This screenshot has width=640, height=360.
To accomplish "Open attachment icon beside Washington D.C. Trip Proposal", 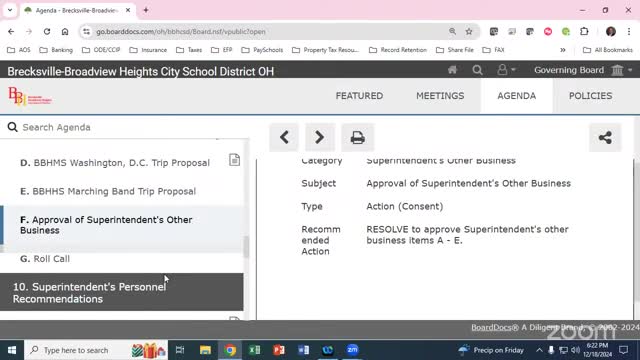I will [x=234, y=160].
